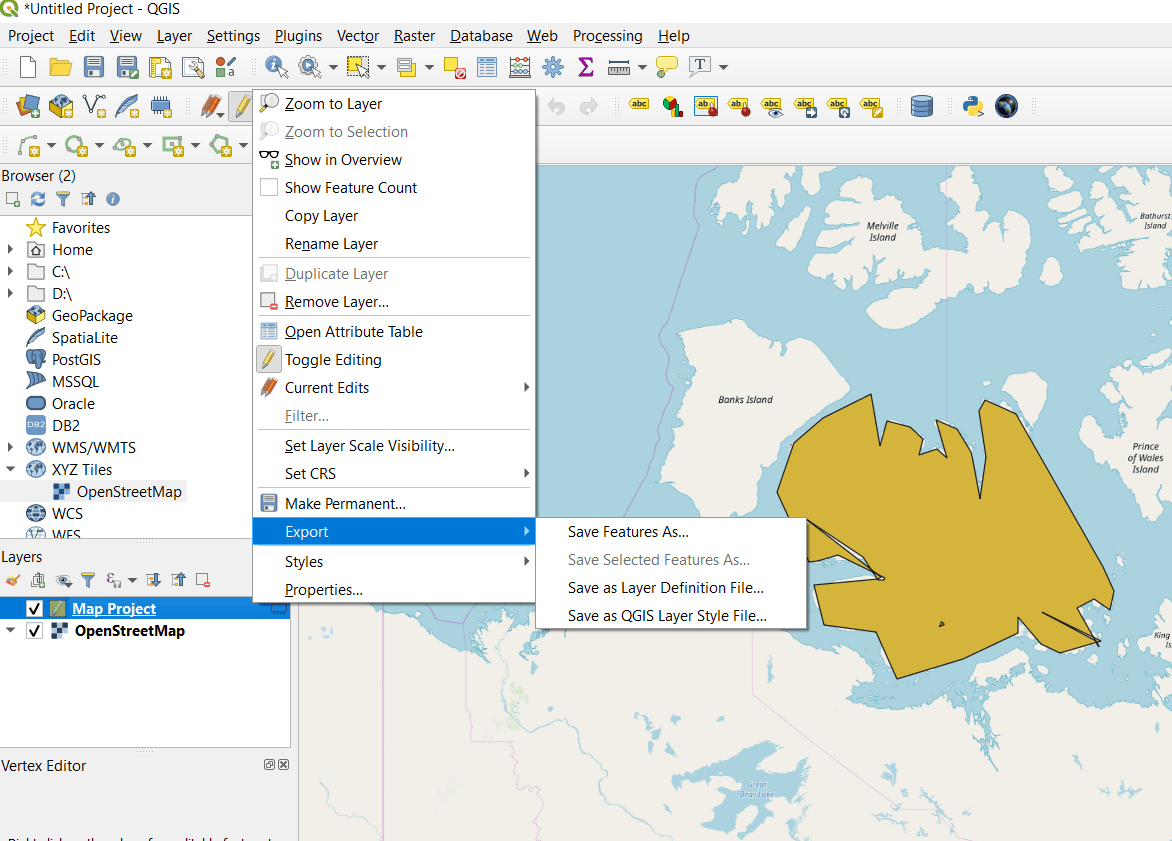Open the Field Calculator abacus icon

[520, 67]
